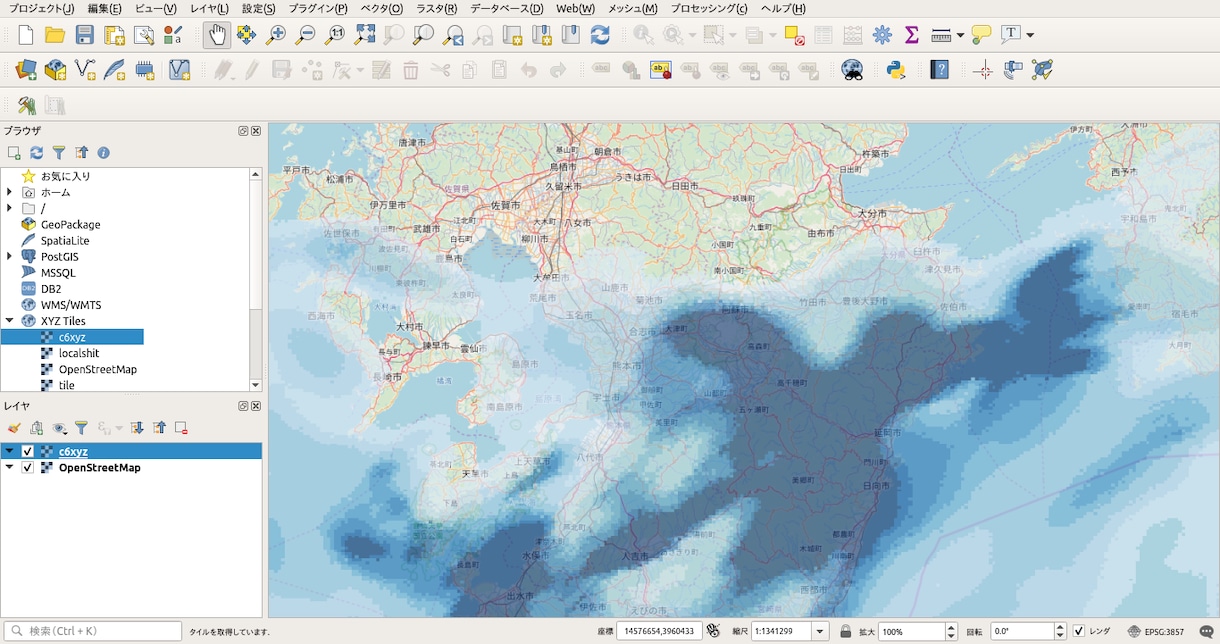Select the localshit XYZ tile entry
The image size is (1220, 644).
point(79,353)
